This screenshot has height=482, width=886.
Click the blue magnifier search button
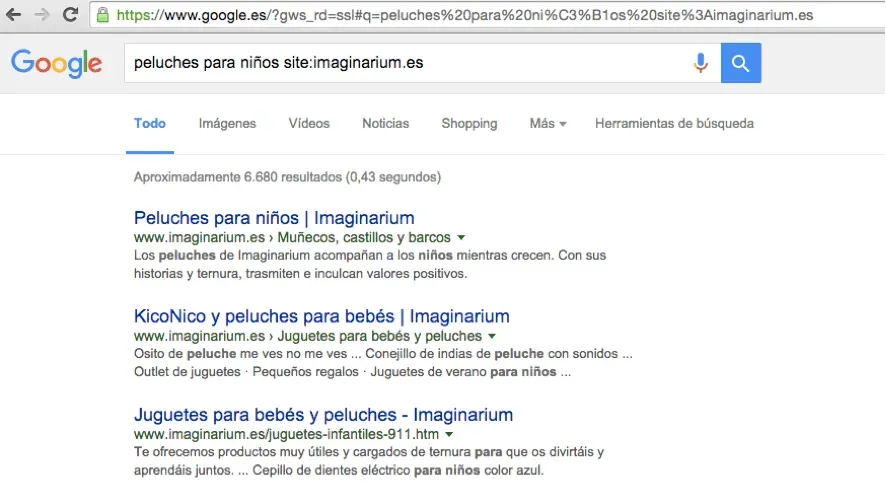741,63
